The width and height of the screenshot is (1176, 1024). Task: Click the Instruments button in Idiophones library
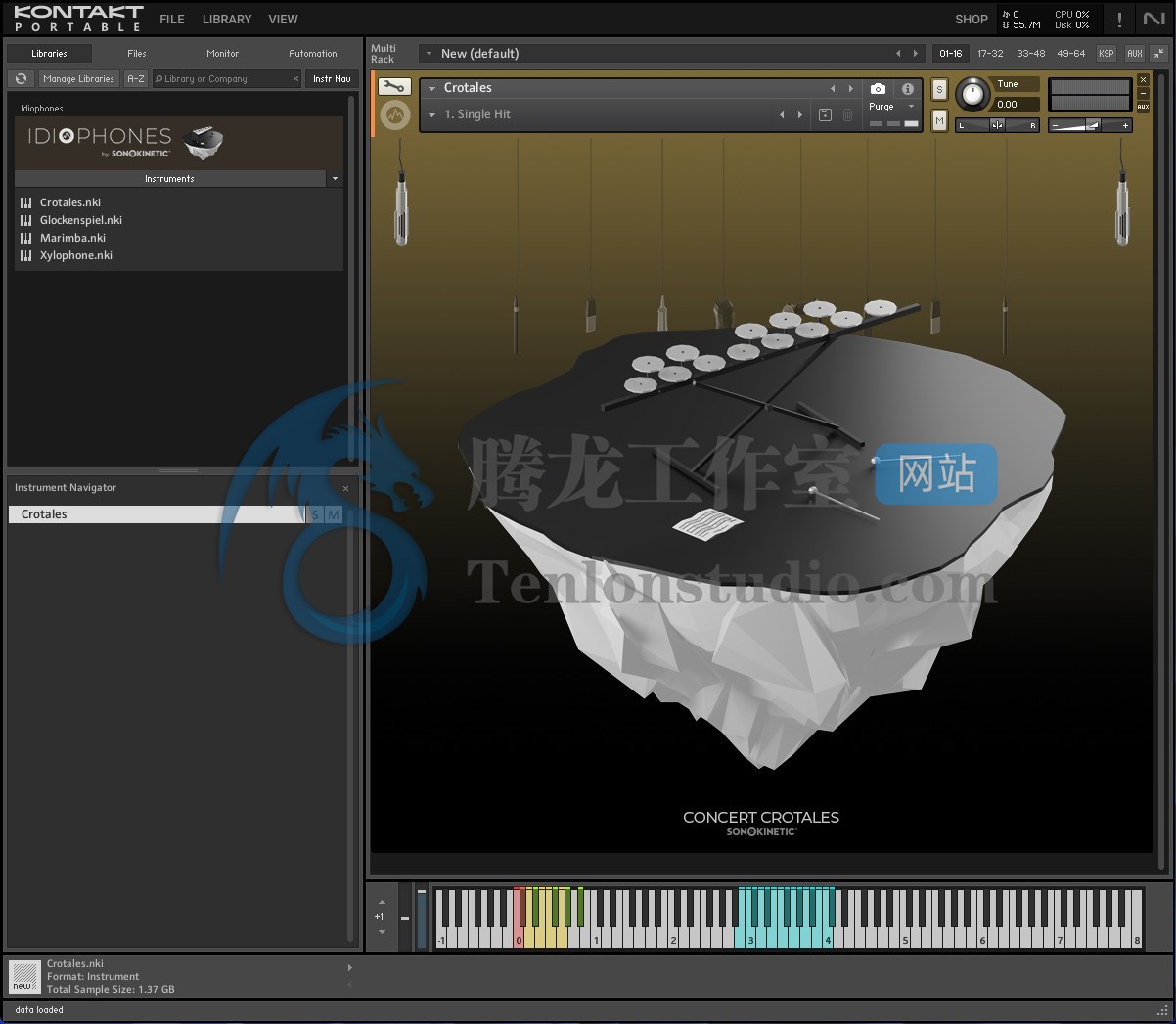click(x=170, y=179)
